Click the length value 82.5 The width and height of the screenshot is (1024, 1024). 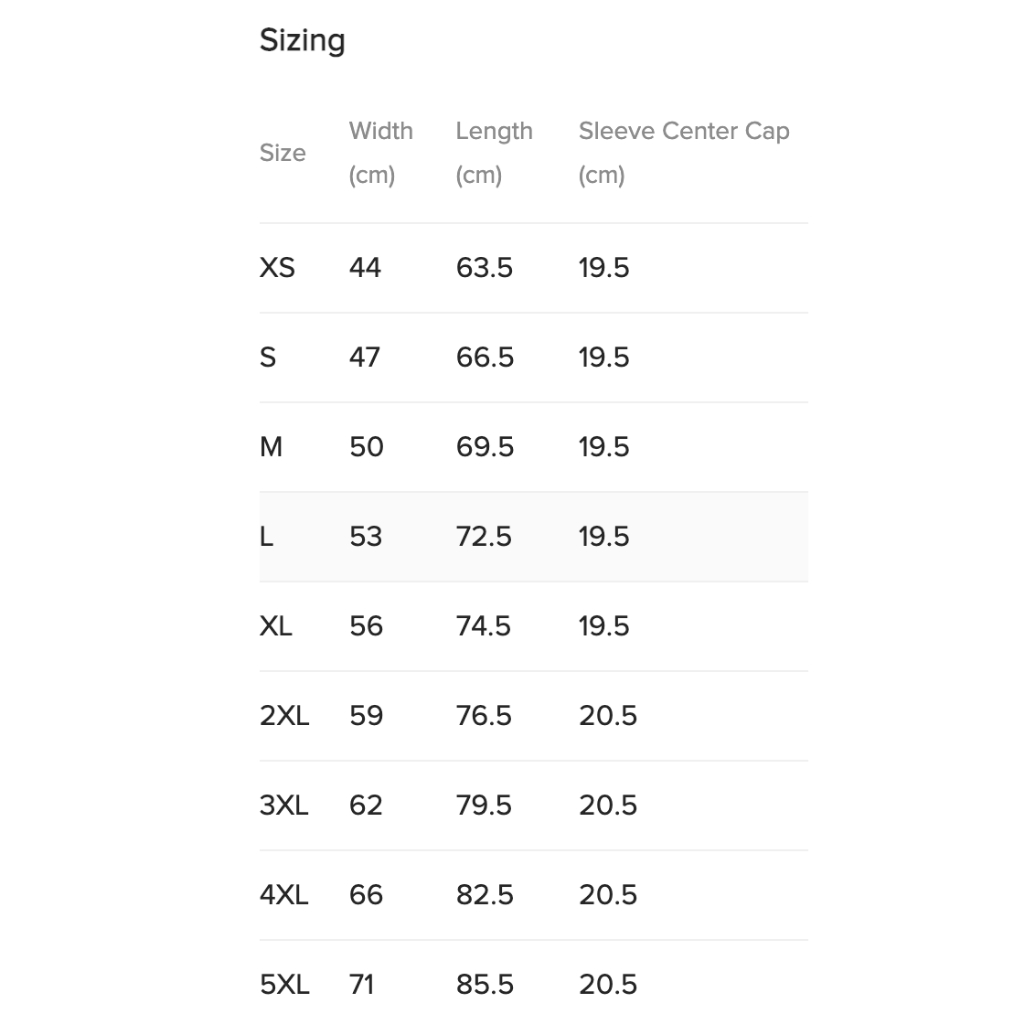click(485, 895)
